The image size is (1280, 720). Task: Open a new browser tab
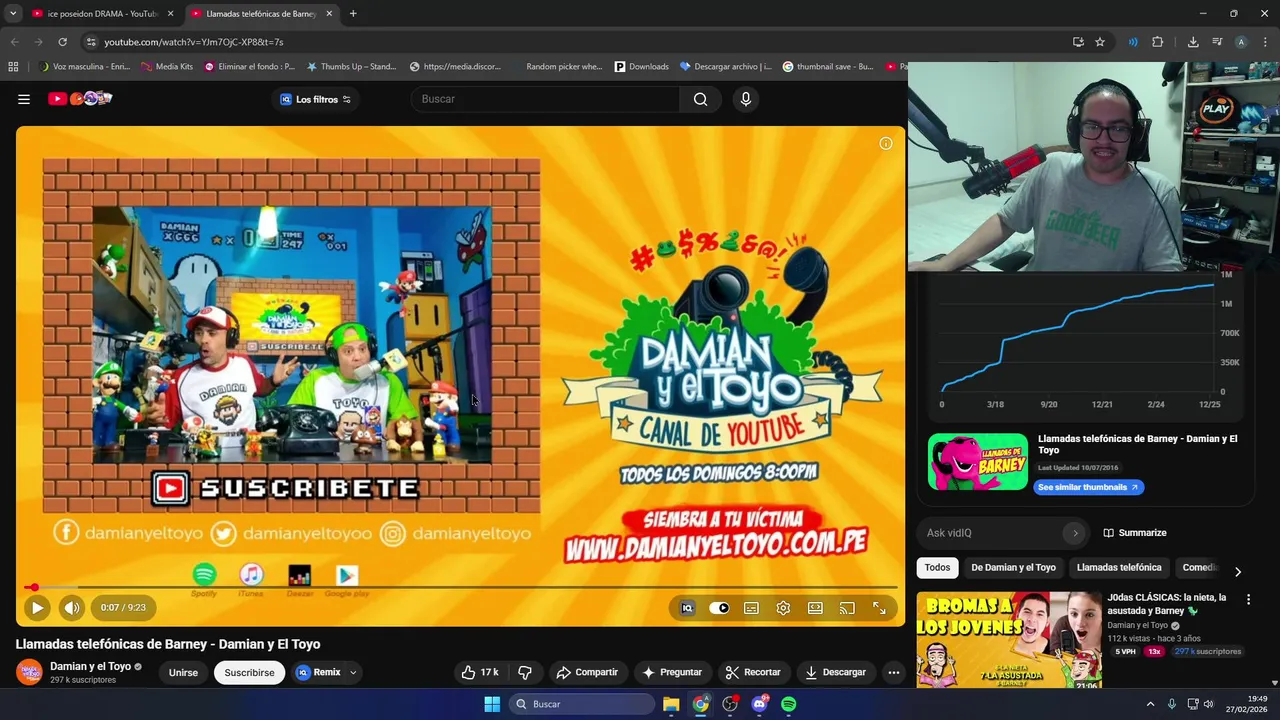coord(353,14)
